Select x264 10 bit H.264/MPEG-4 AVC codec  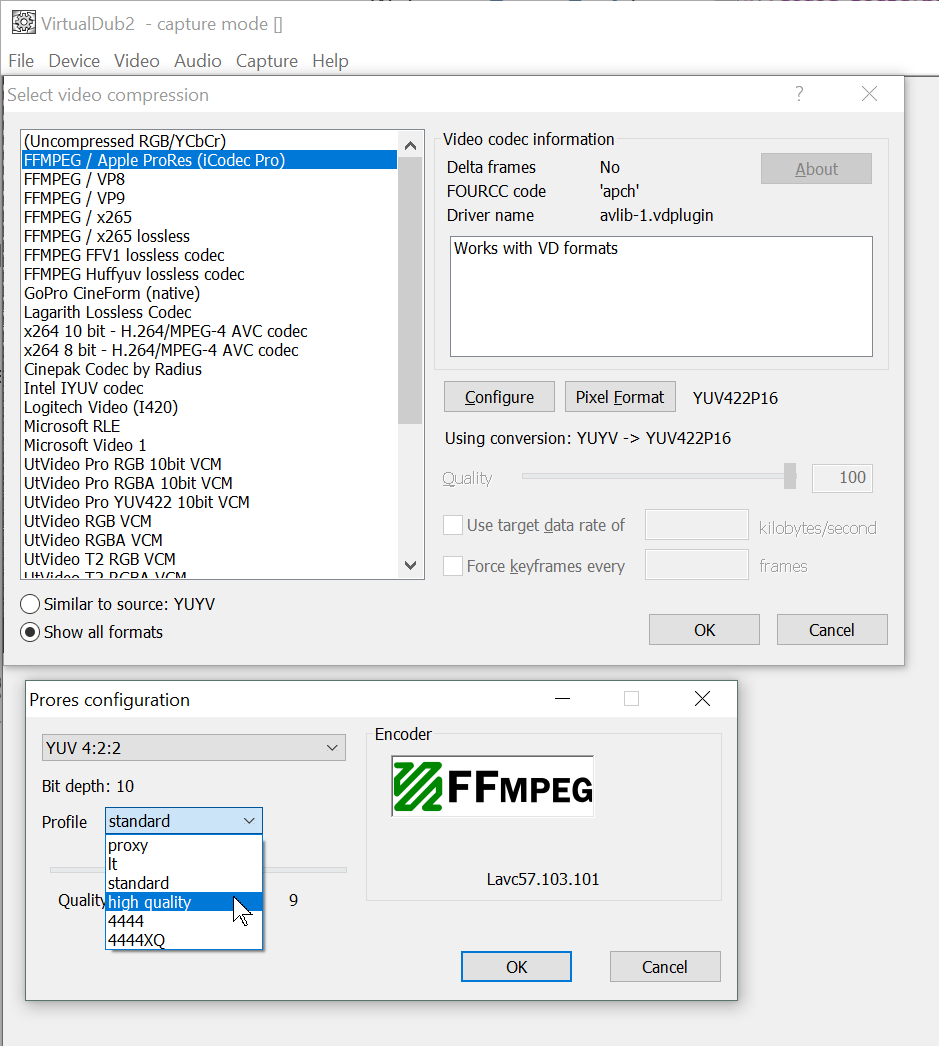(x=209, y=332)
